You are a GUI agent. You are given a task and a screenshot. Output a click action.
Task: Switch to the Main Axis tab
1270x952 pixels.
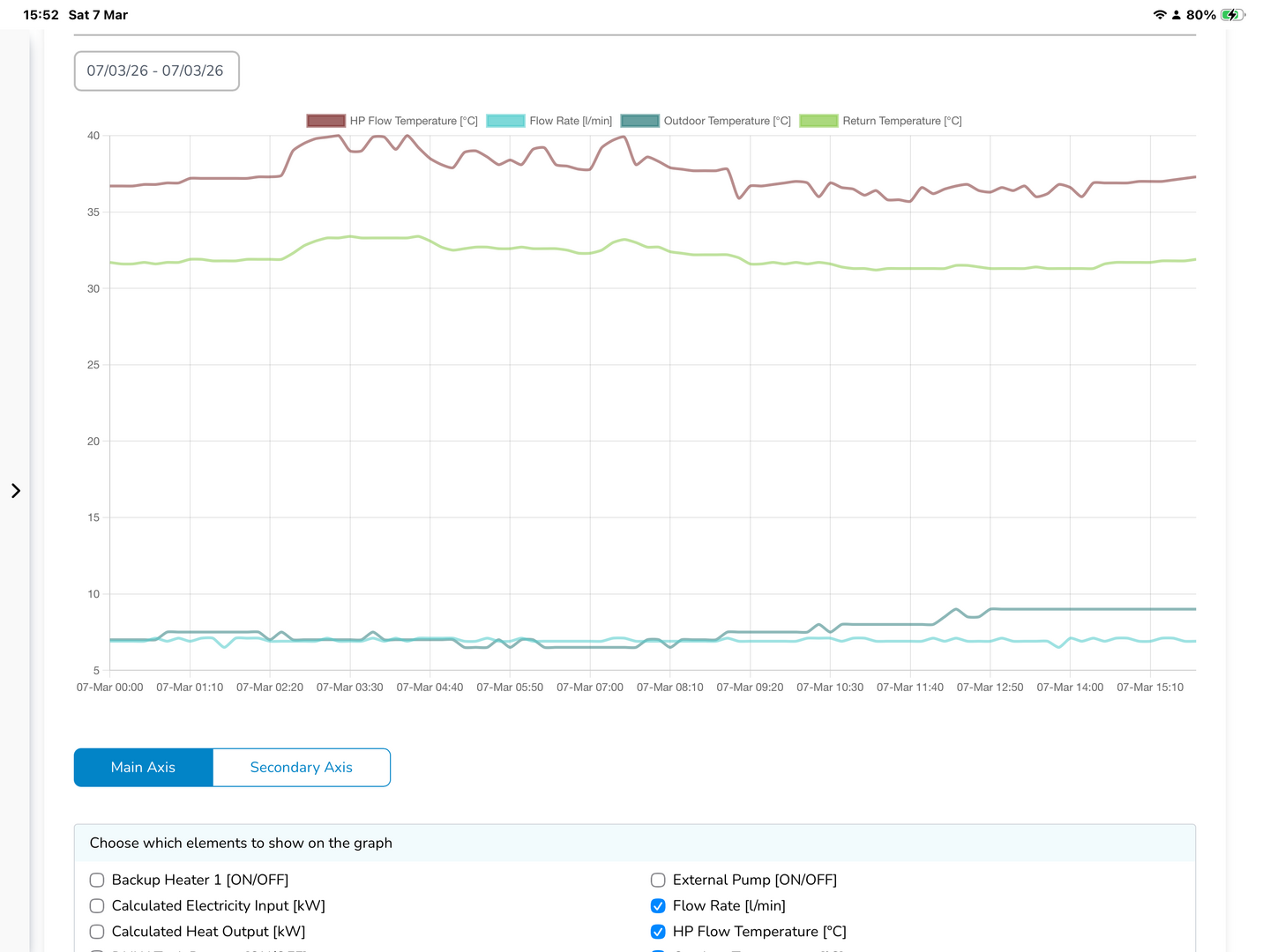tap(143, 768)
